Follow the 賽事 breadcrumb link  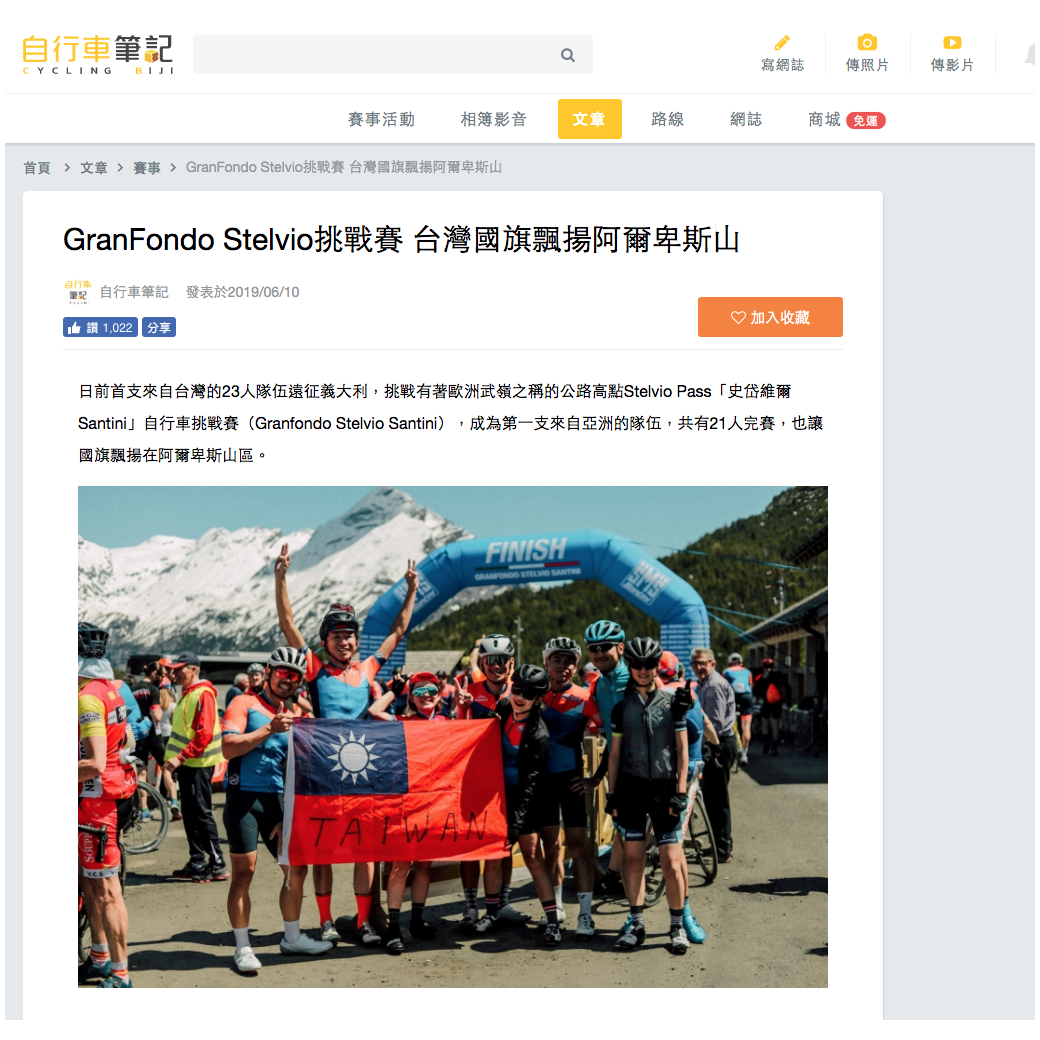tap(147, 168)
